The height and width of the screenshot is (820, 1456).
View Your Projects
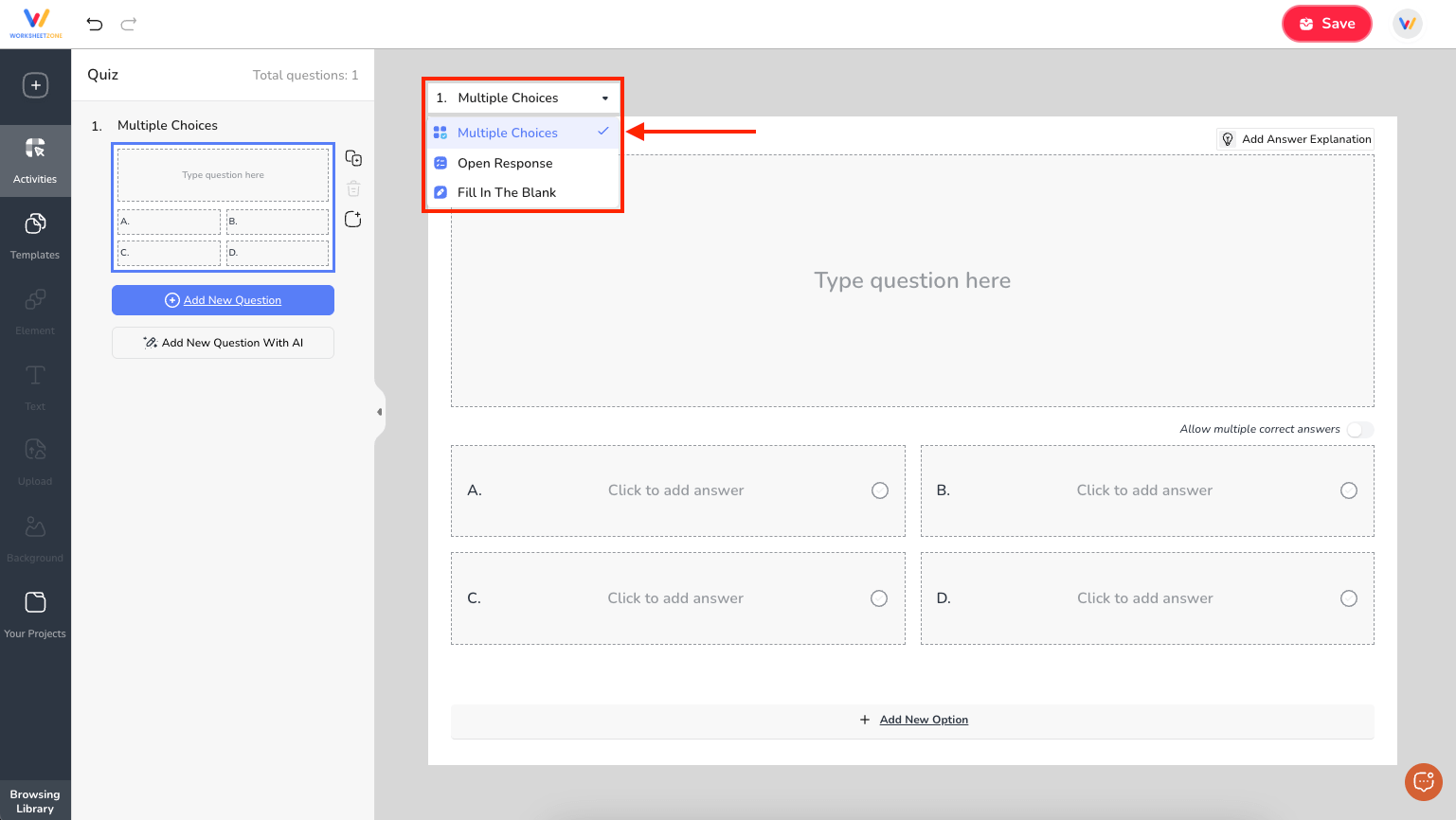[35, 613]
